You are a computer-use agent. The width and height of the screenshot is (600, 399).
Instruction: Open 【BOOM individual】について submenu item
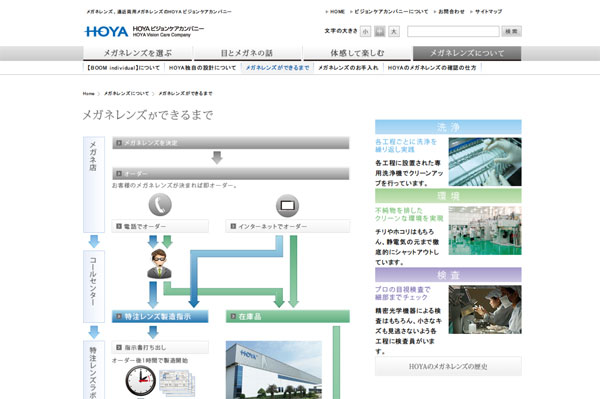point(123,68)
